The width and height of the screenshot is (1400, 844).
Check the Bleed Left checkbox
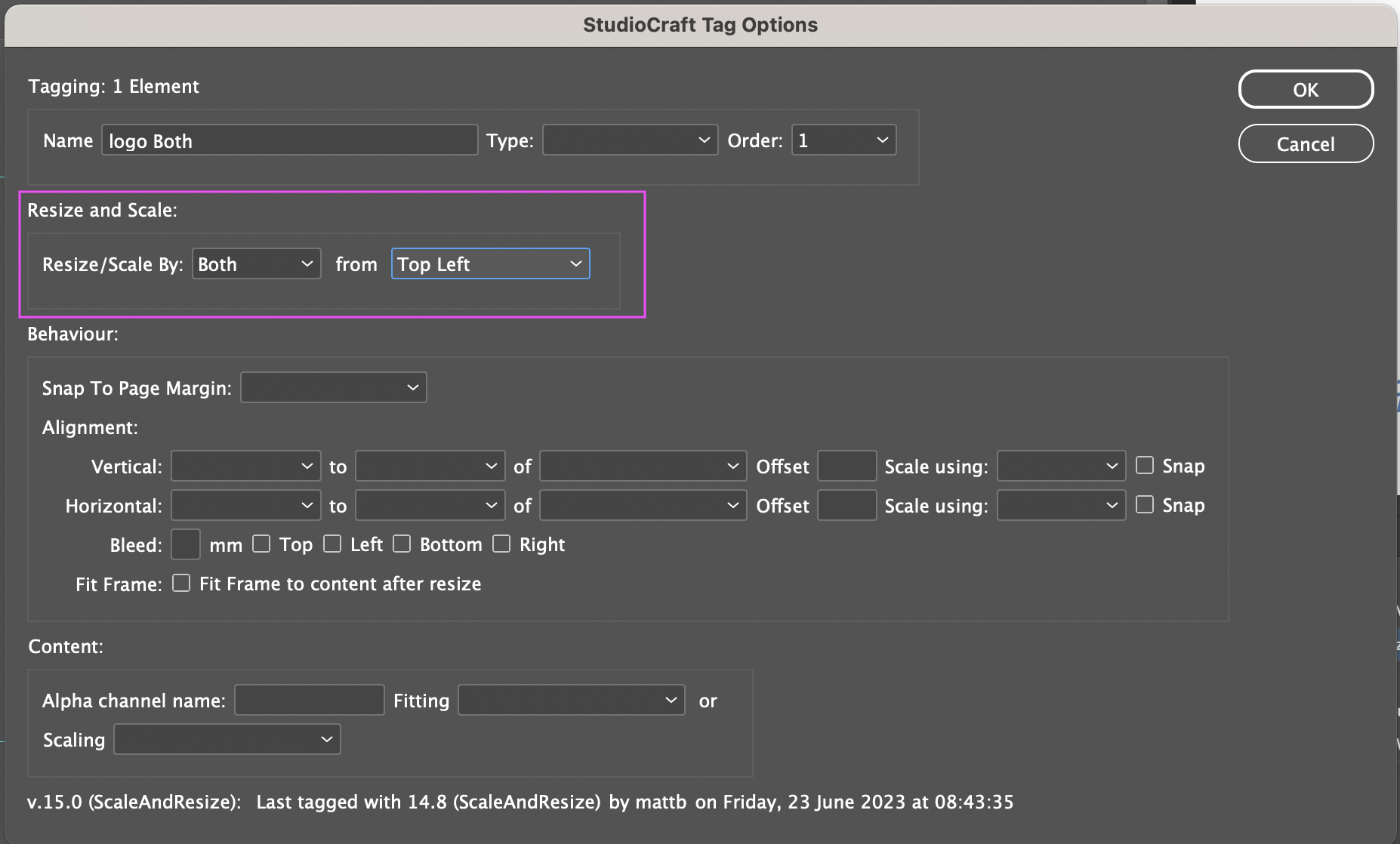point(332,544)
